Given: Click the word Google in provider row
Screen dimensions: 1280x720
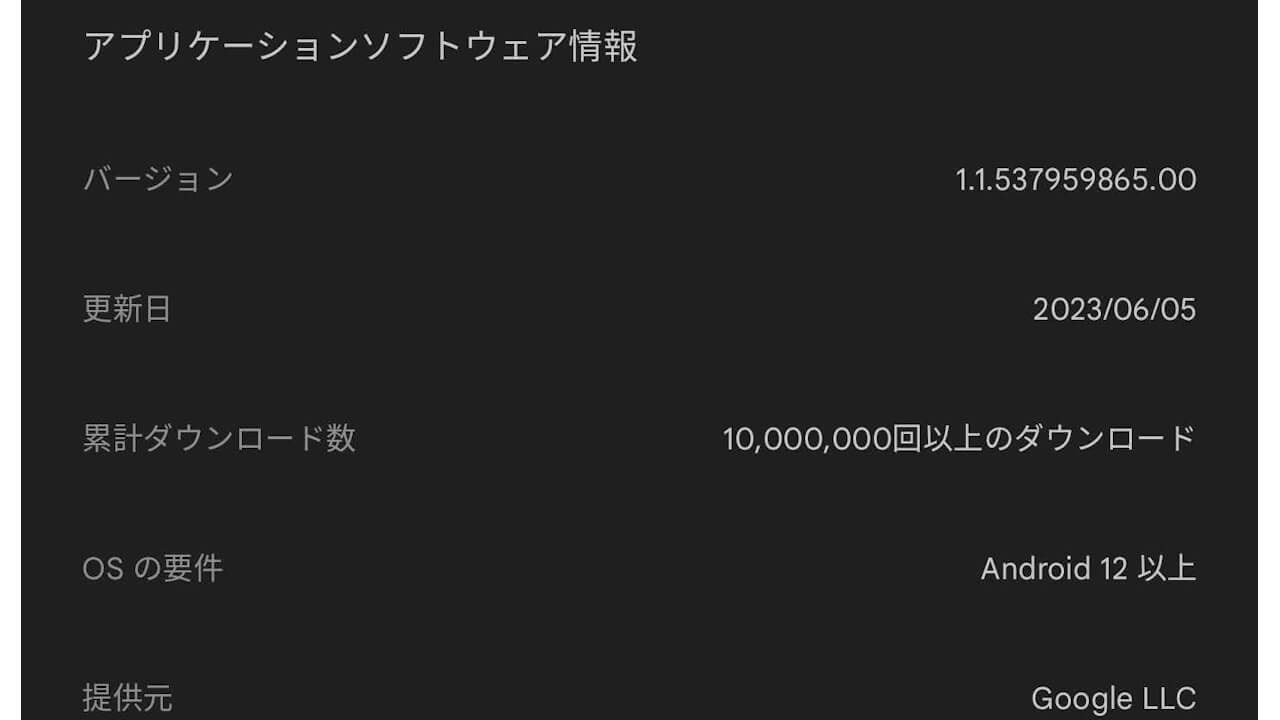Looking at the screenshot, I should (x=1080, y=698).
